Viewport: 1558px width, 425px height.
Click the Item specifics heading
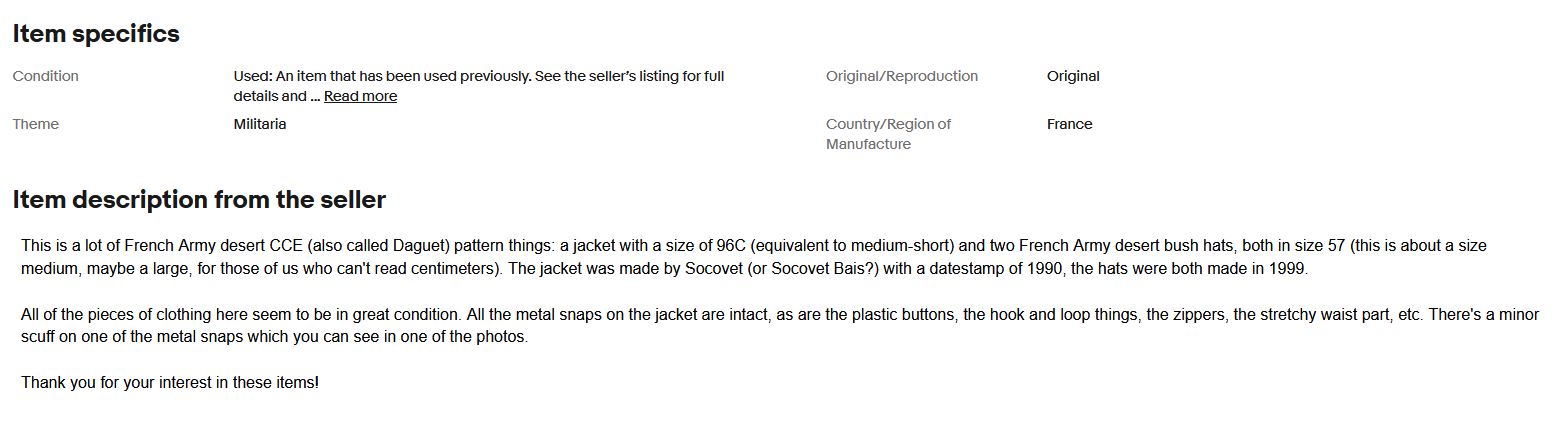pos(96,34)
